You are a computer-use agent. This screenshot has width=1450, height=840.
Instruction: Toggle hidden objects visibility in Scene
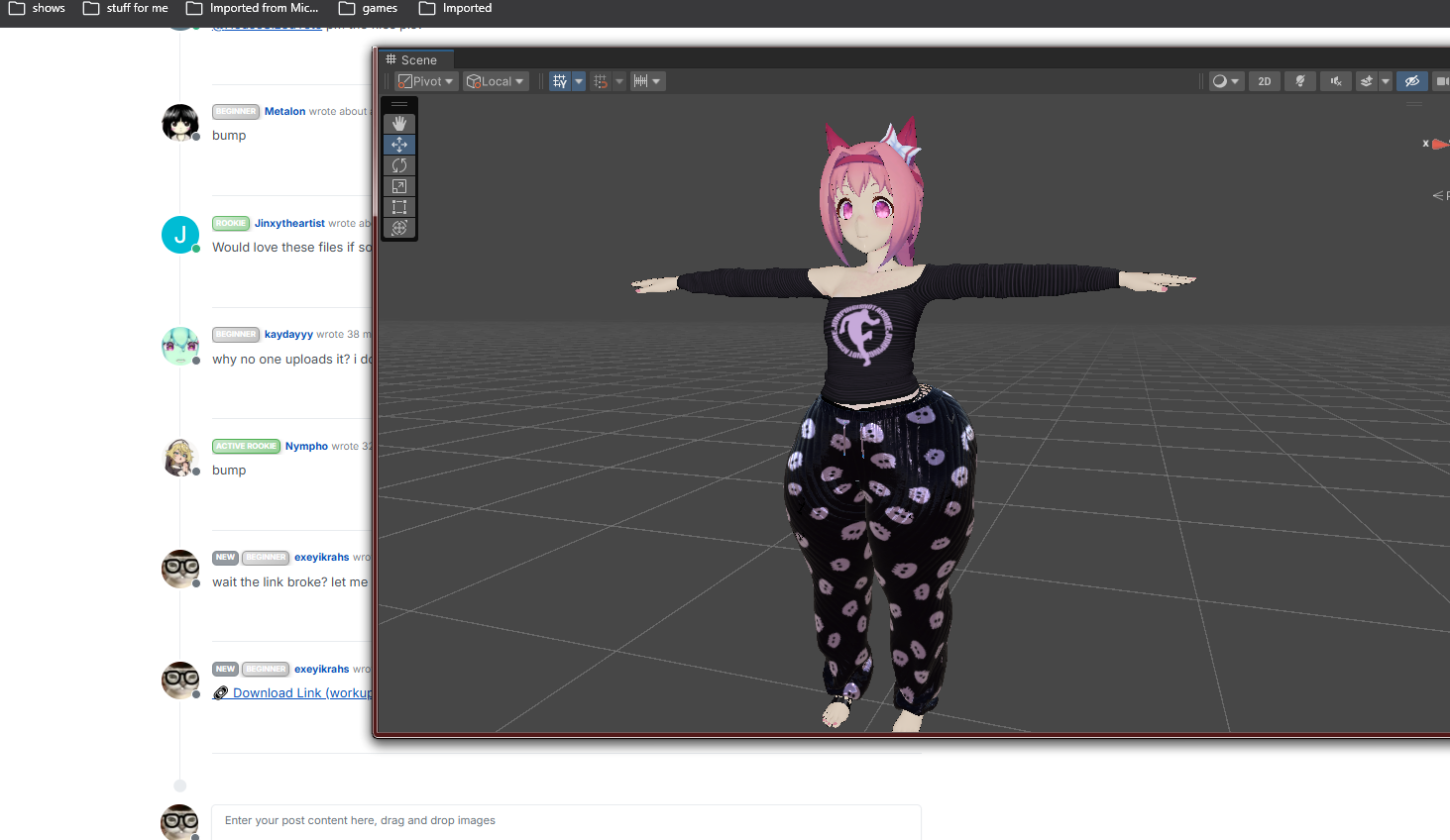(x=1412, y=81)
